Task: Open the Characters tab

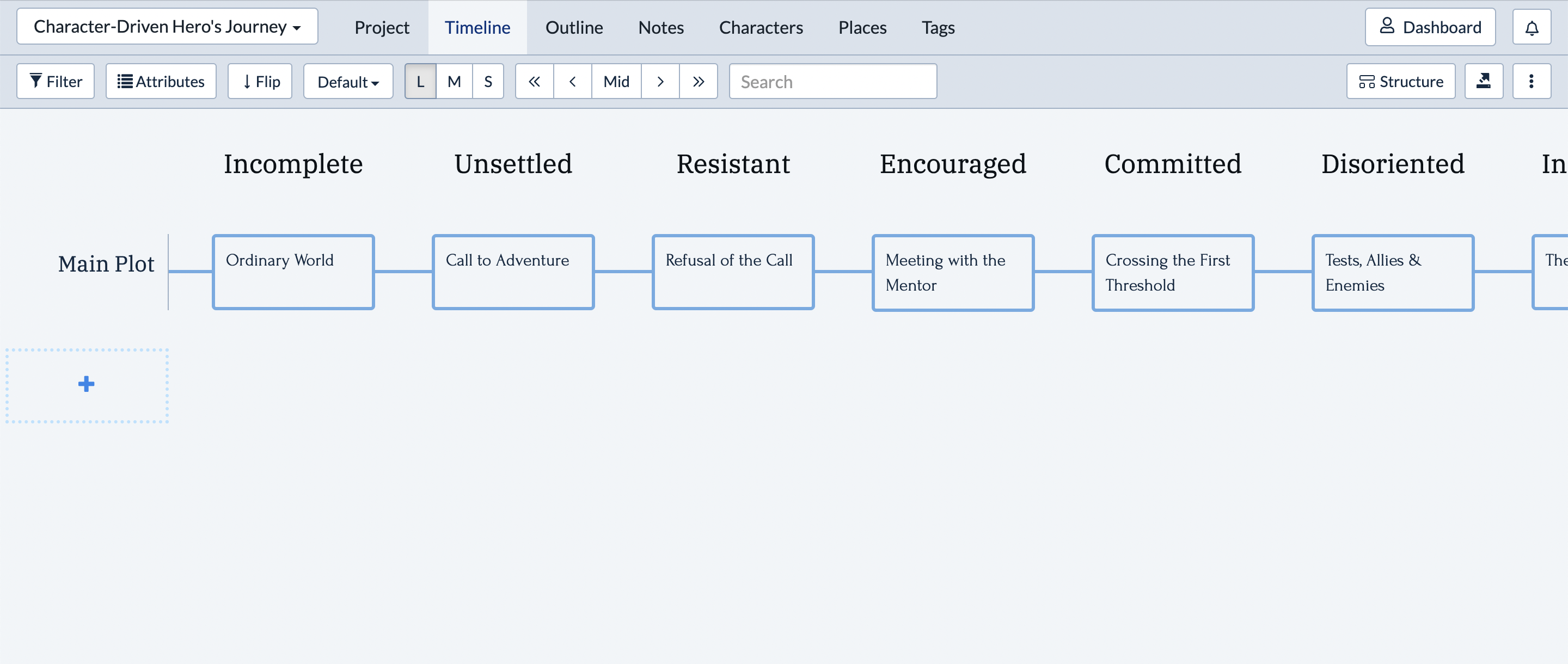Action: [761, 27]
